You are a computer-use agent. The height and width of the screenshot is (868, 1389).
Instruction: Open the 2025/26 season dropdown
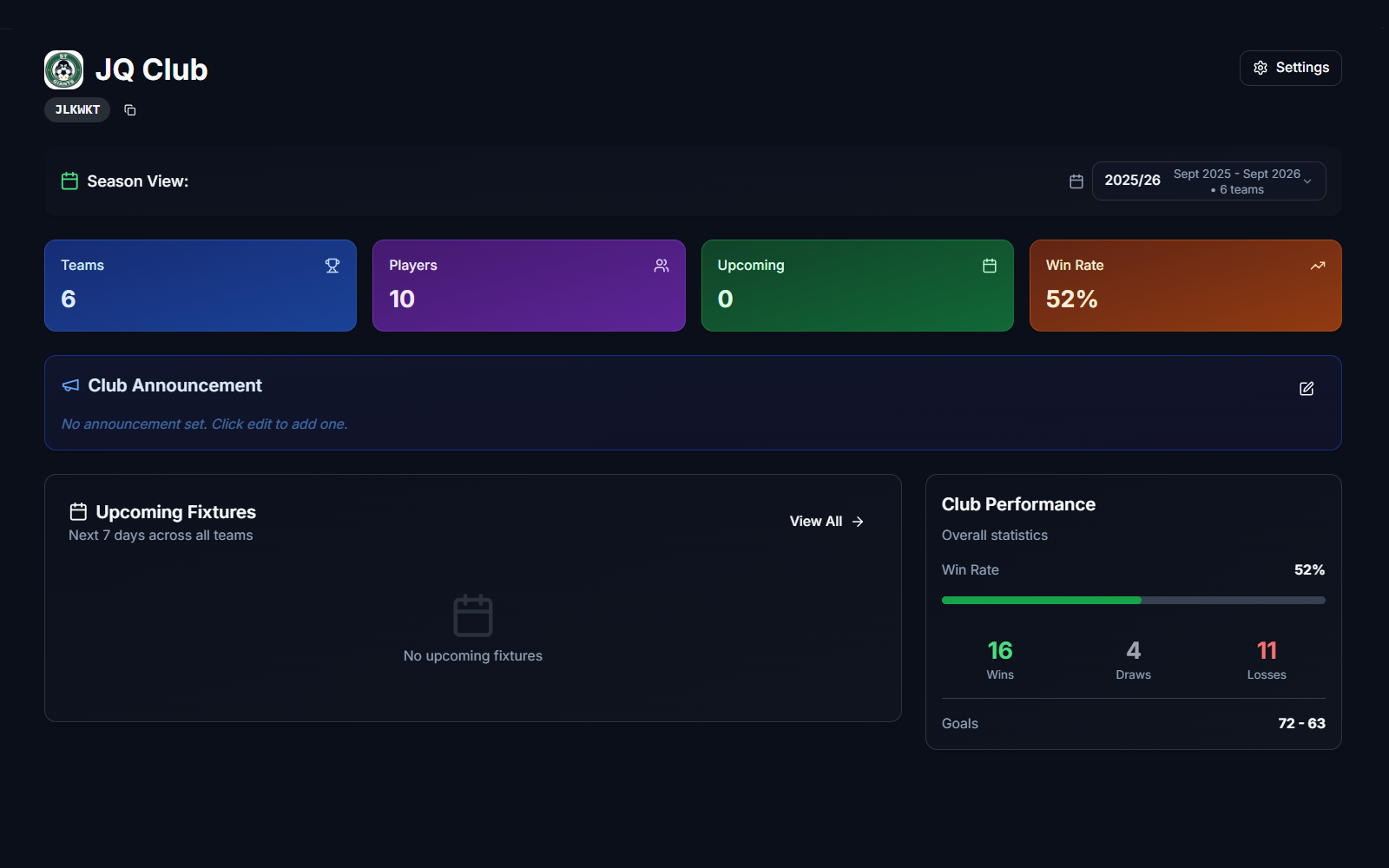click(x=1208, y=181)
